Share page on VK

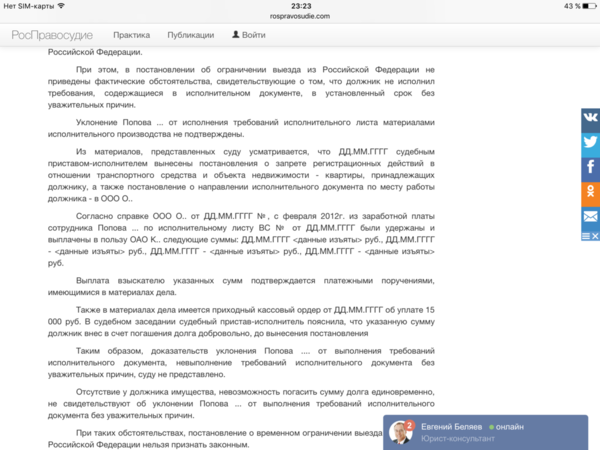pos(590,117)
